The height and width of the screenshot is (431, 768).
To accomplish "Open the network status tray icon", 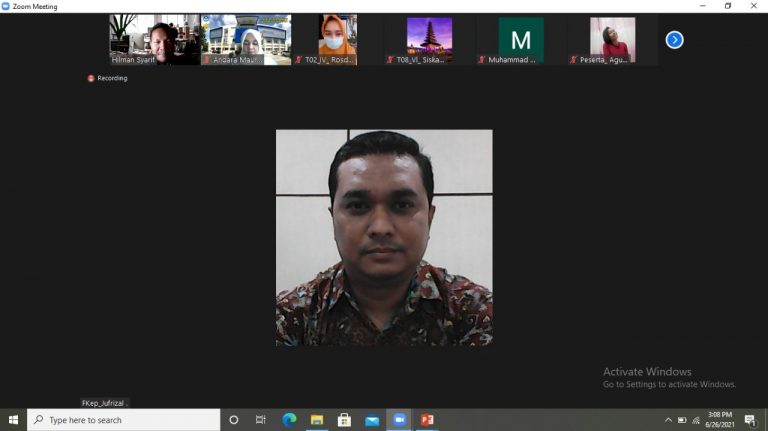I will point(696,420).
